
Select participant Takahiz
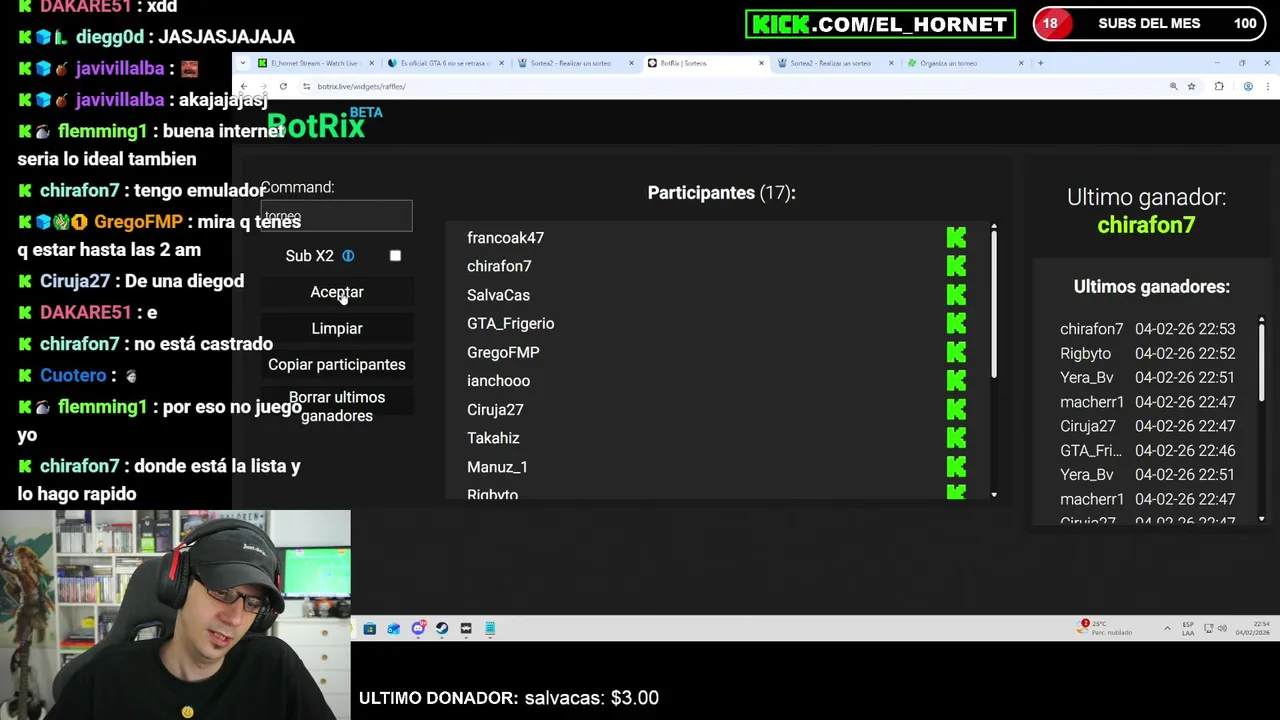click(493, 438)
